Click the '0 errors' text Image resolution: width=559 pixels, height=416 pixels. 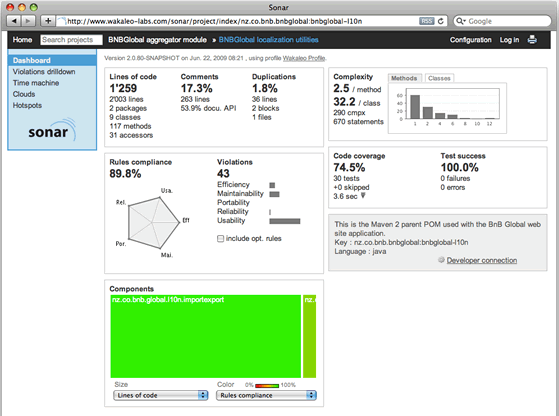click(x=453, y=188)
